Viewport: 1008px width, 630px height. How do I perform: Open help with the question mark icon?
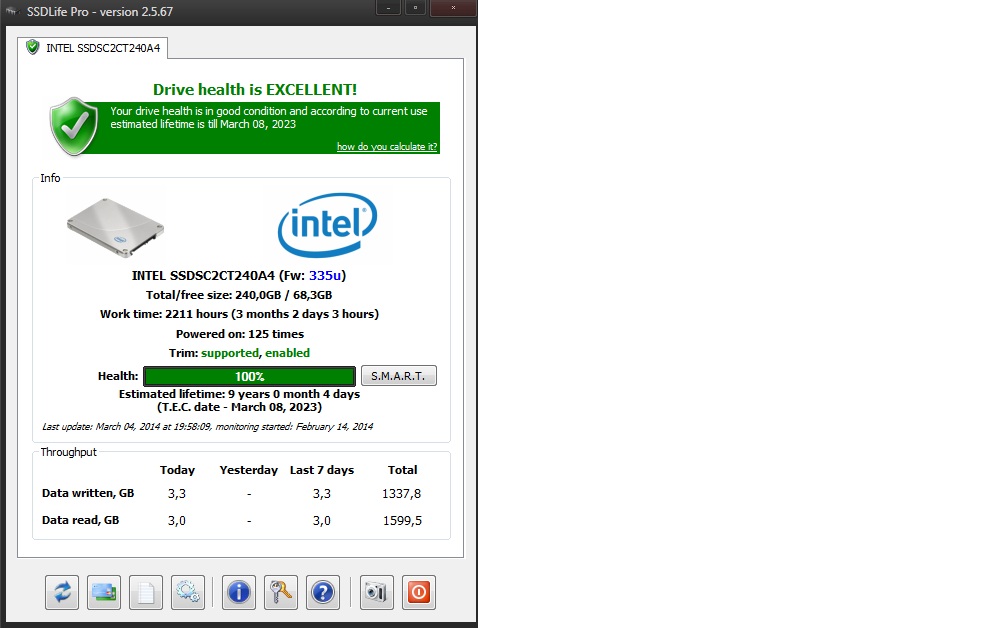point(323,592)
